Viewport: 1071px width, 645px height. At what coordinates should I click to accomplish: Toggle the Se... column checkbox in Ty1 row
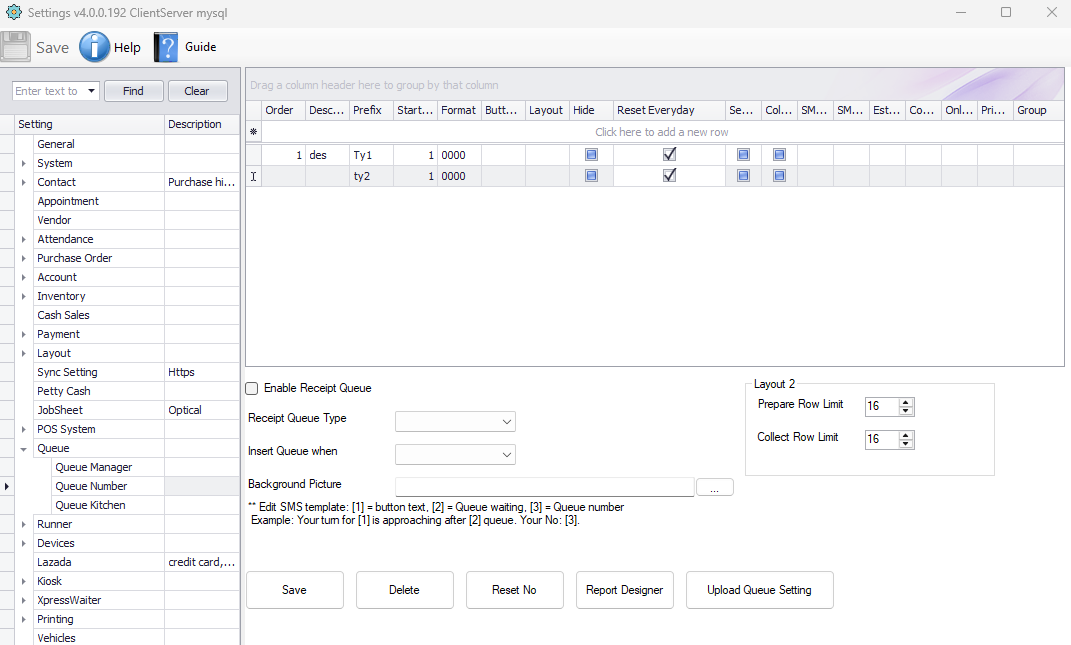pyautogui.click(x=743, y=155)
